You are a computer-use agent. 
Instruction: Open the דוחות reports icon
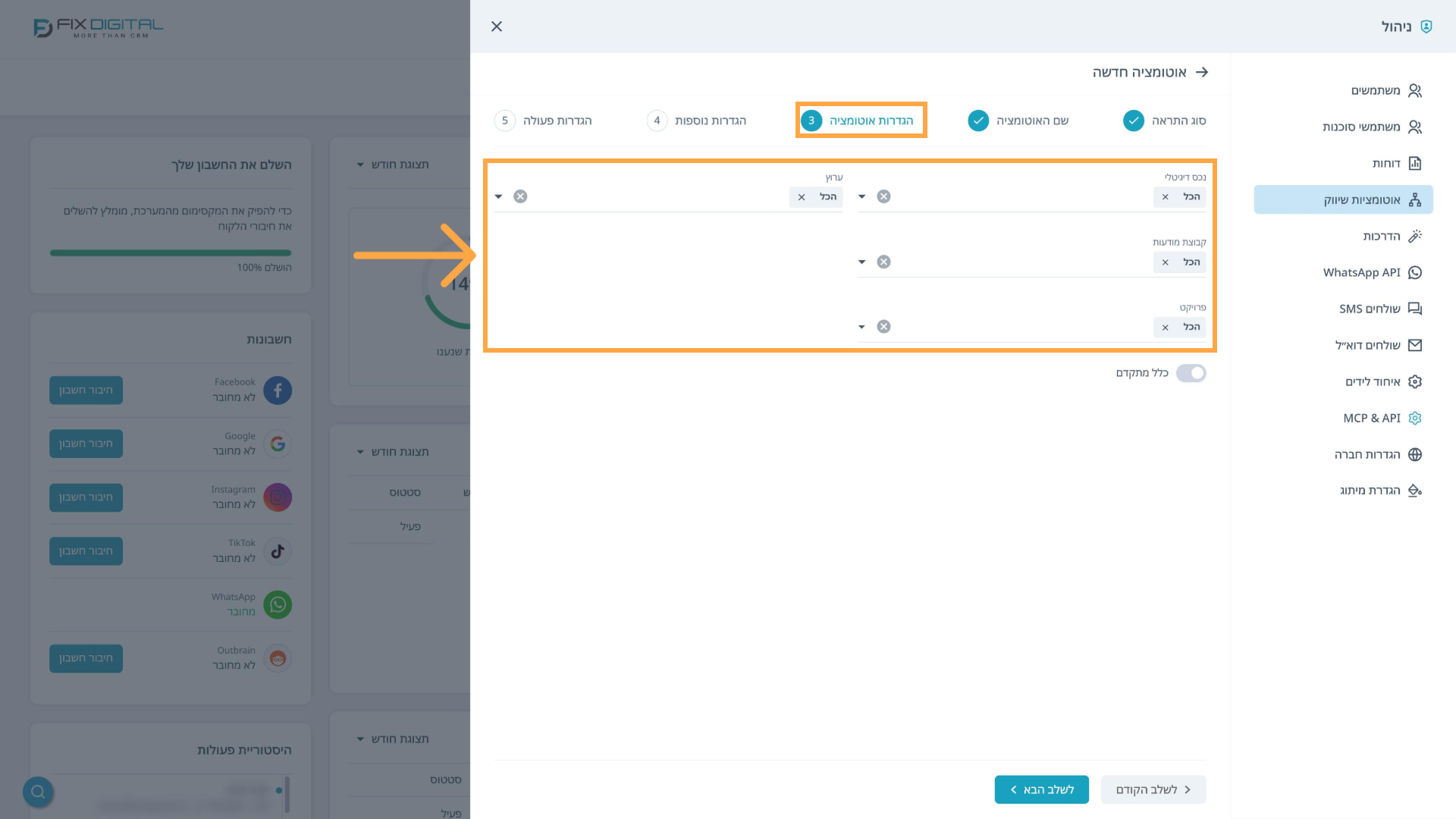[x=1415, y=164]
